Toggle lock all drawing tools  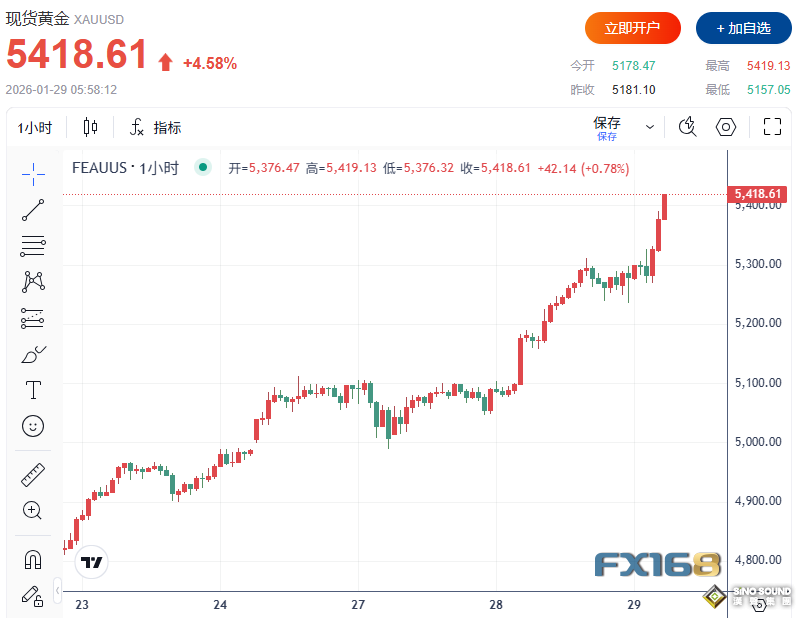pyautogui.click(x=33, y=596)
